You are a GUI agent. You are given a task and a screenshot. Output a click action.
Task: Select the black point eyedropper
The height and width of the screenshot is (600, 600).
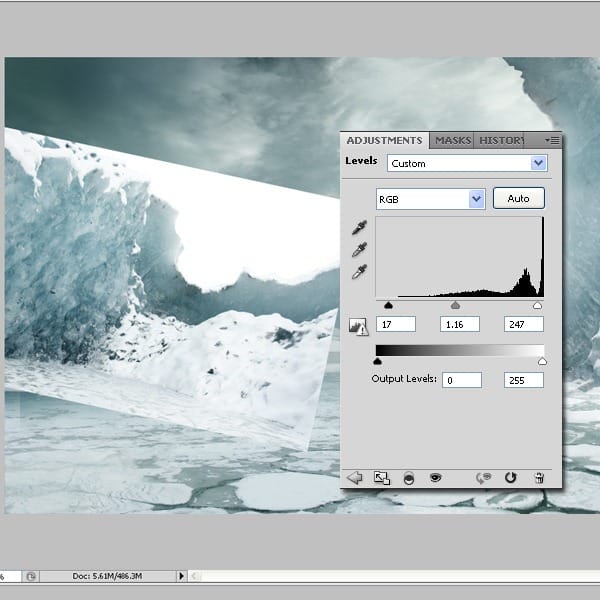[358, 228]
